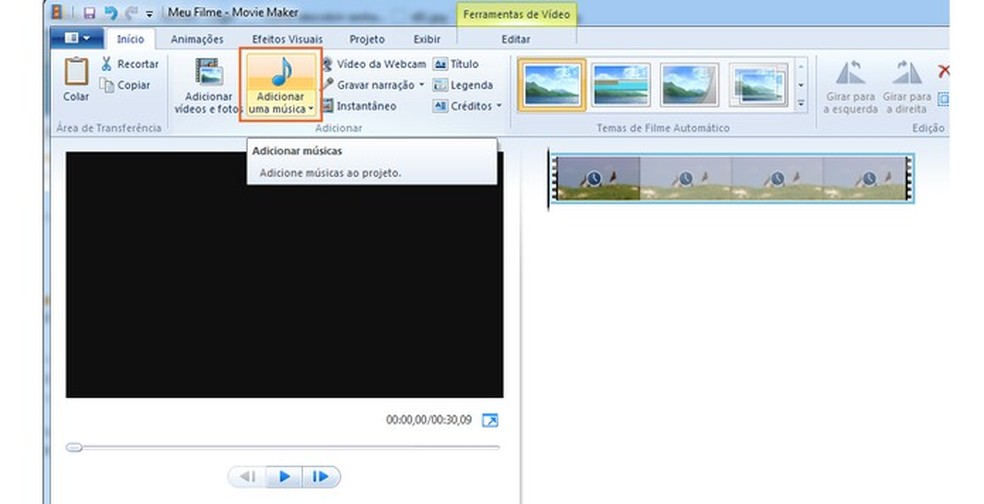
Task: Move up in the themes gallery
Action: coord(801,67)
